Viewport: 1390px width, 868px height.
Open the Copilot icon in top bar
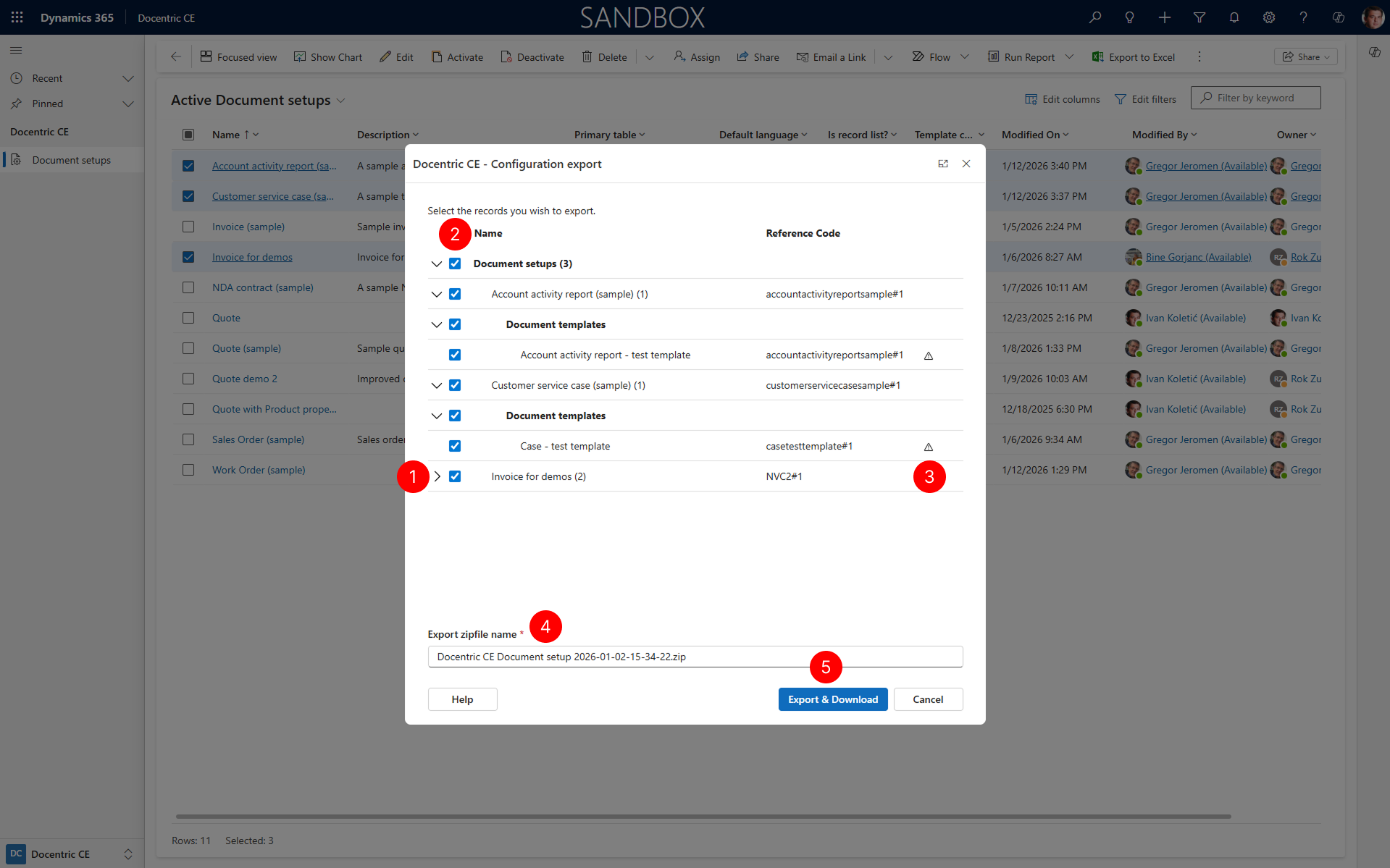tap(1339, 17)
